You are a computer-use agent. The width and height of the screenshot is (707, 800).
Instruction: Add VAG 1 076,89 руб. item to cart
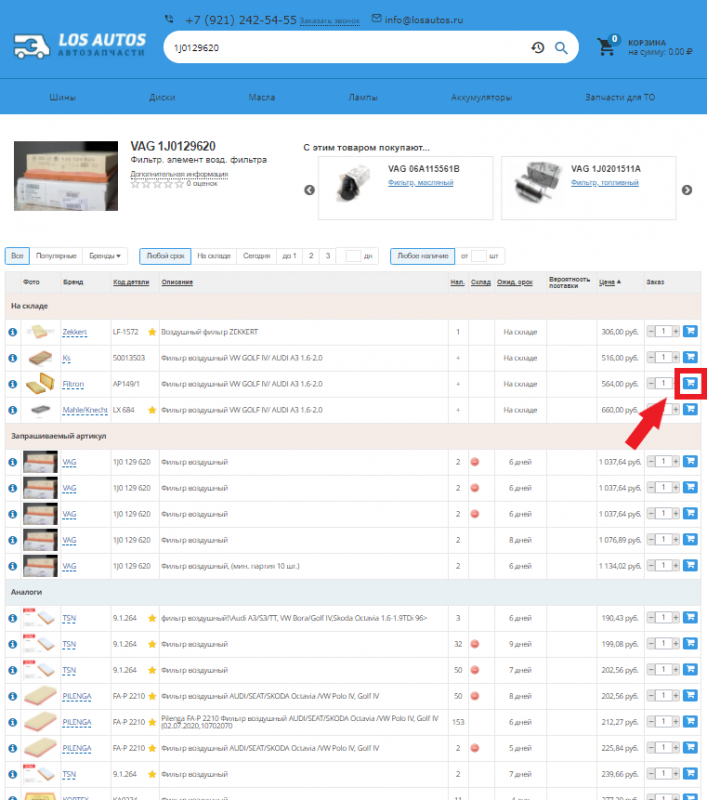(690, 539)
